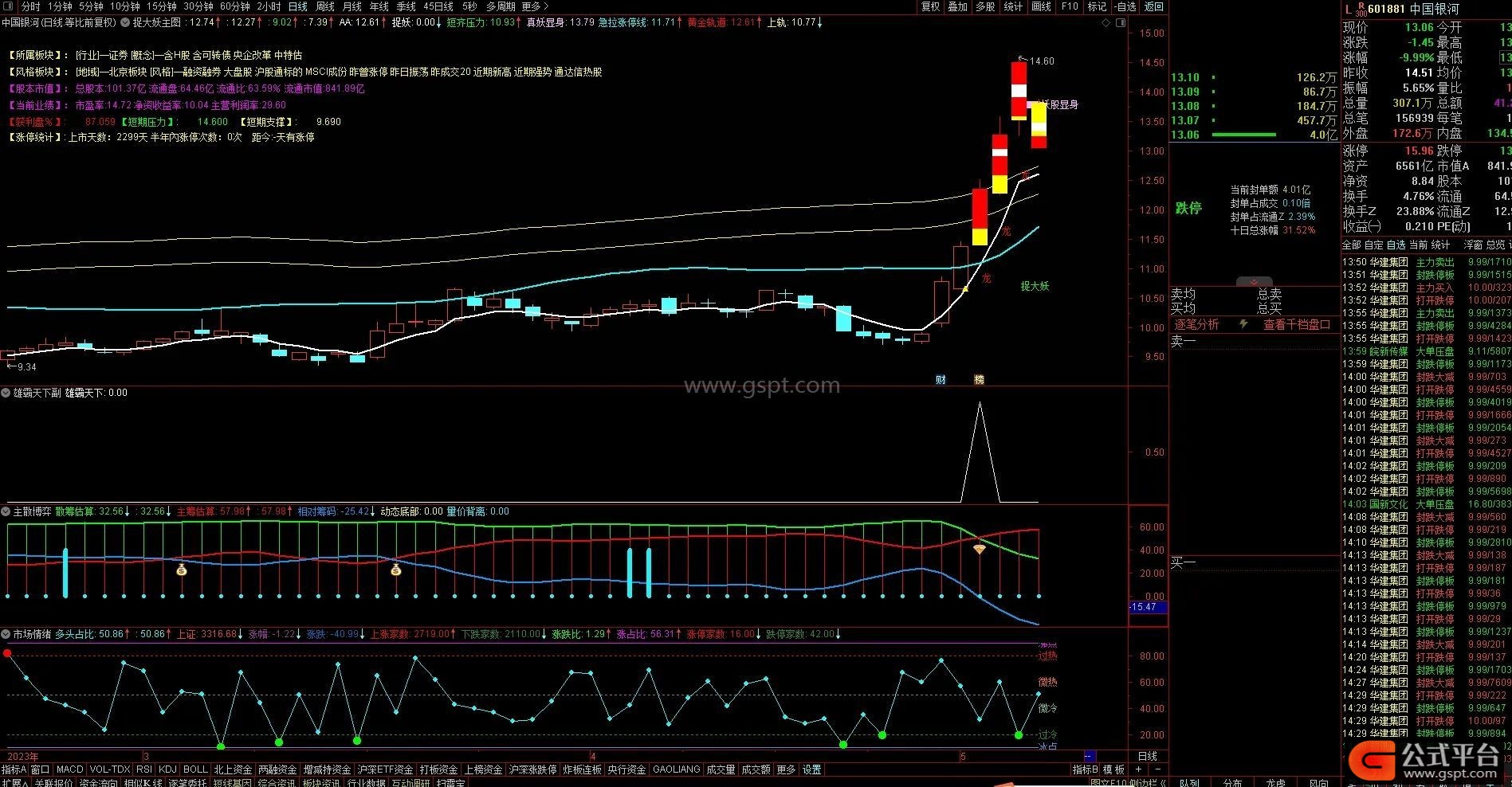Viewport: 1512px width, 787px height.
Task: Remove stock via -自选 button
Action: (1125, 6)
